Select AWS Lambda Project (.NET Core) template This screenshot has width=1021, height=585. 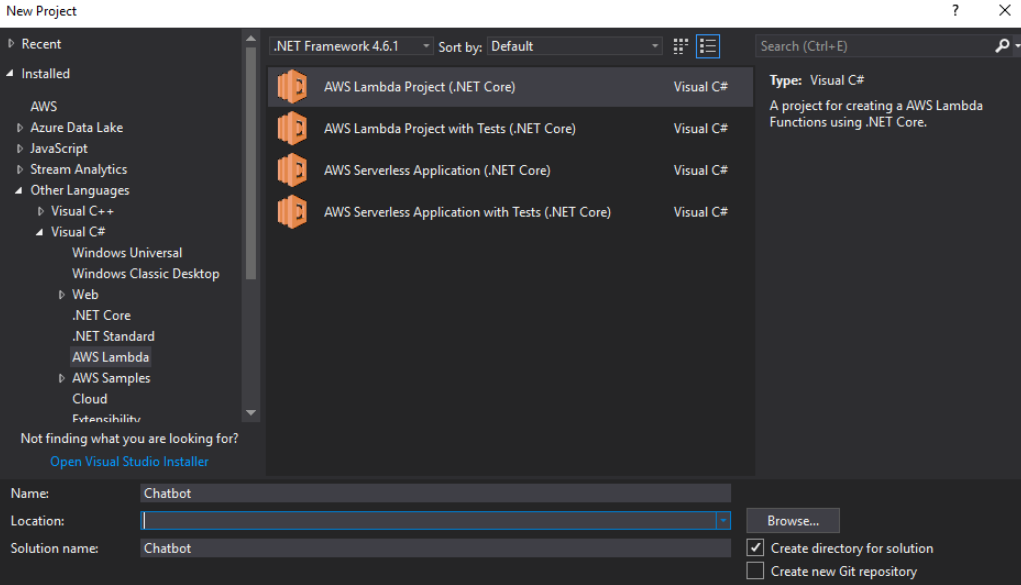(510, 87)
